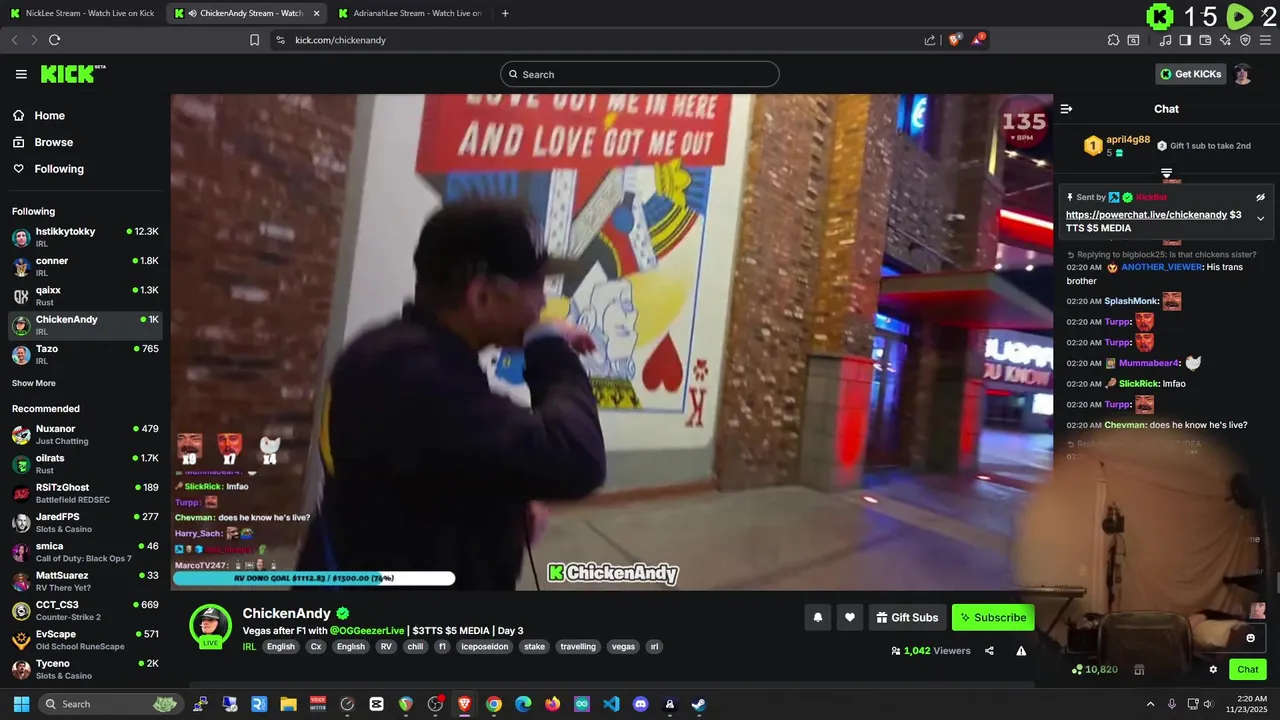Open Windows Start menu

point(21,704)
